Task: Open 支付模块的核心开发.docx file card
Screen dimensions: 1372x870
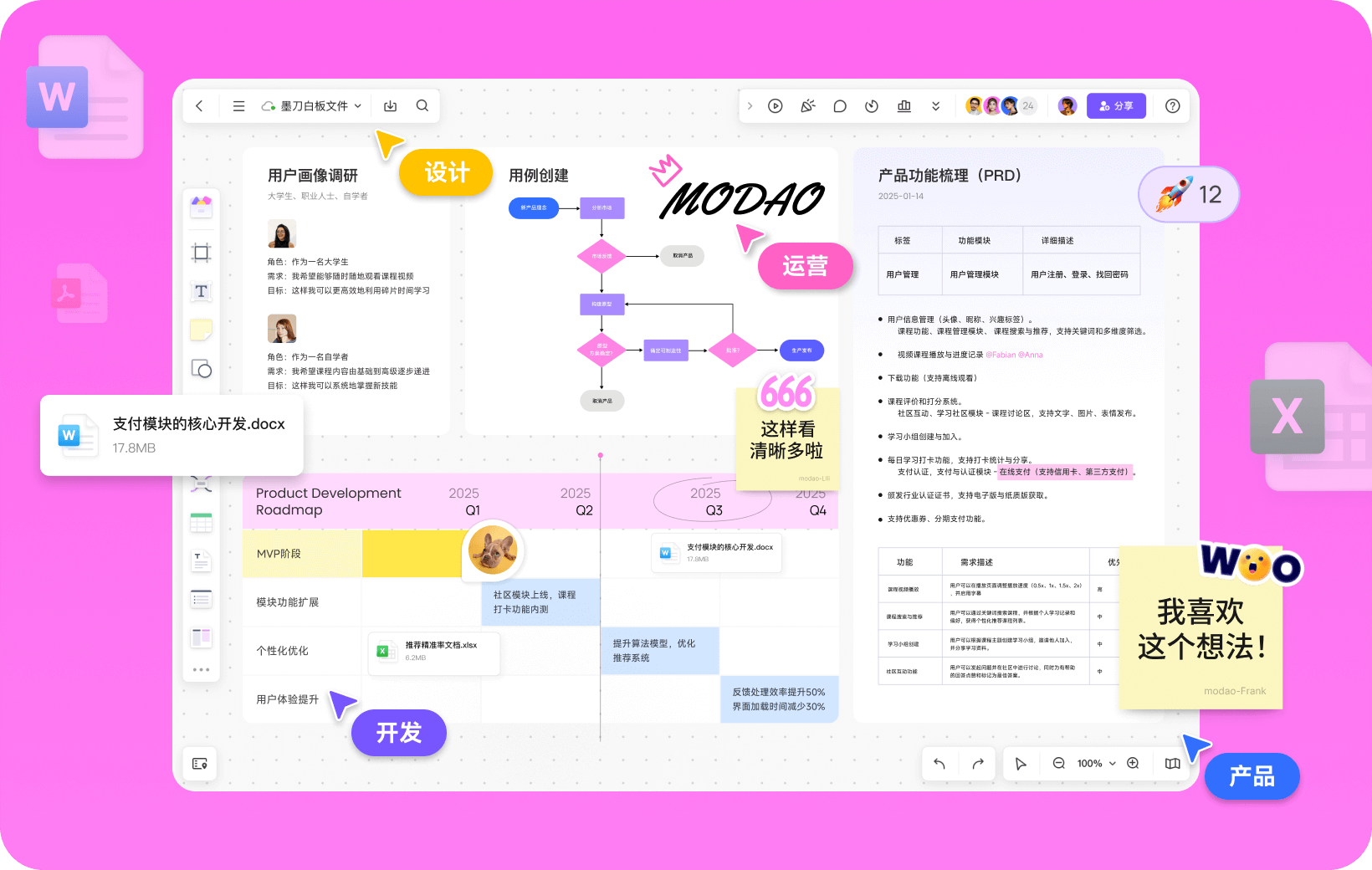Action: coord(171,435)
